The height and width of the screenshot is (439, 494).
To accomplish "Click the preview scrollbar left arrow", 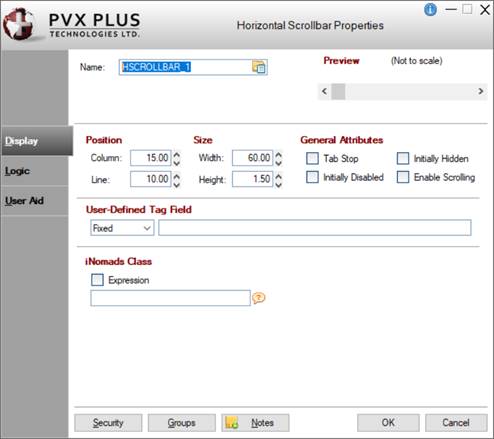I will pos(324,91).
